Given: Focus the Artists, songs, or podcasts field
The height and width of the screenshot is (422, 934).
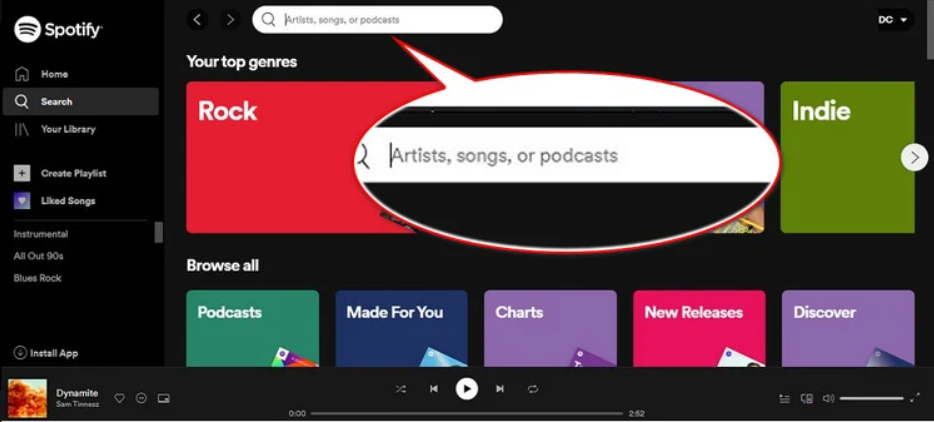Looking at the screenshot, I should pos(377,20).
